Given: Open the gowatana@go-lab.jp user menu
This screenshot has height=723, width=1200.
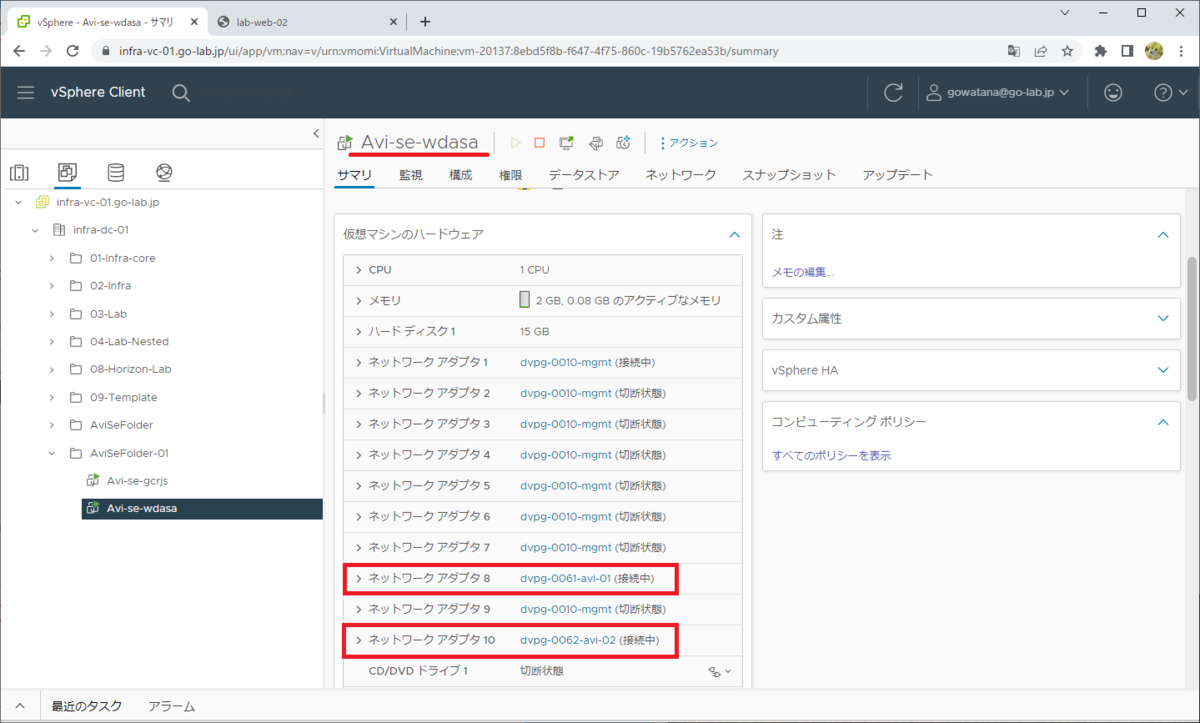Looking at the screenshot, I should click(x=998, y=92).
